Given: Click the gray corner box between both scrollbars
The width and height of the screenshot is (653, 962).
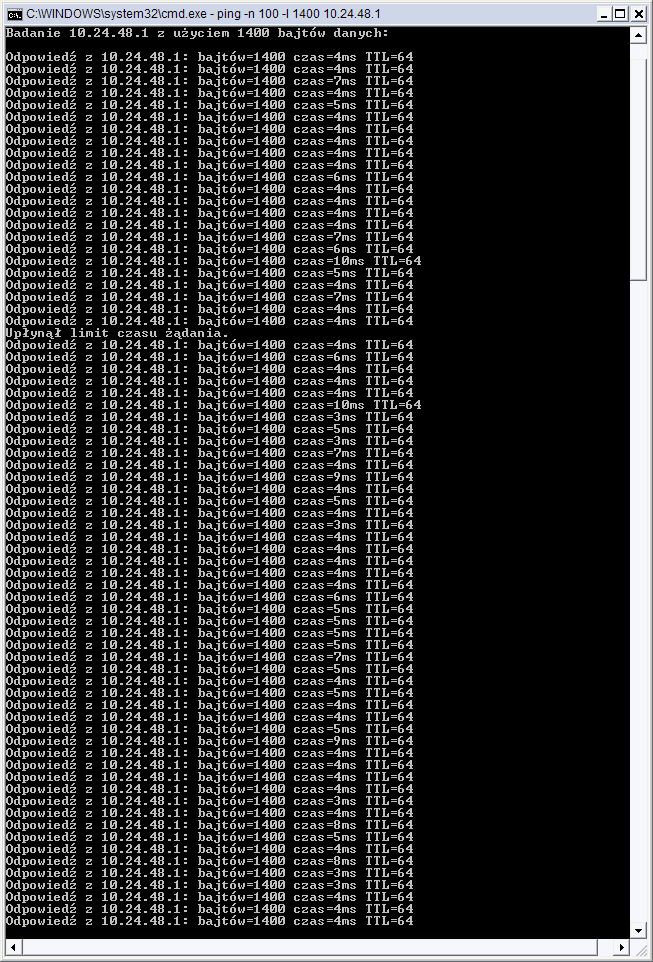Looking at the screenshot, I should click(x=638, y=947).
